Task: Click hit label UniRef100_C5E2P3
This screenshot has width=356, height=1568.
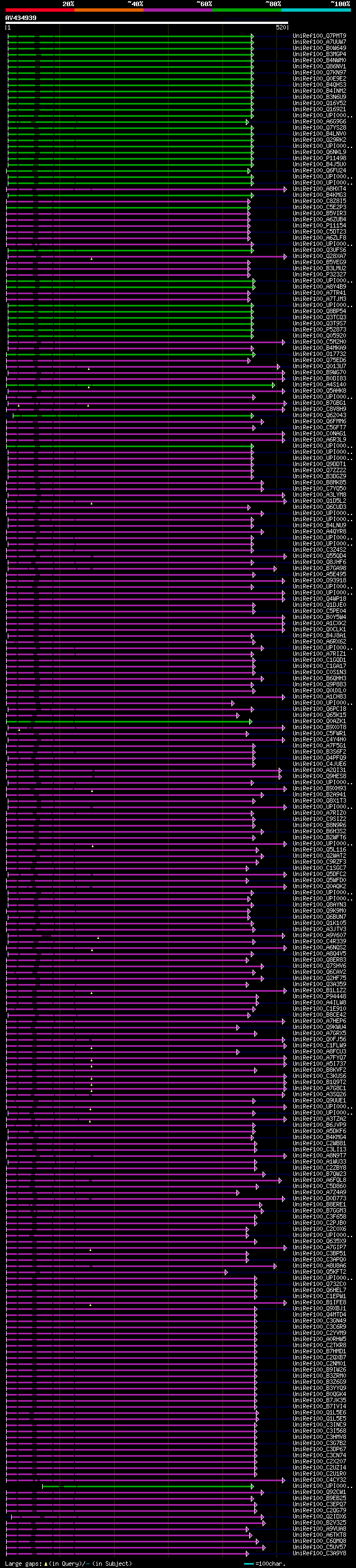Action: click(319, 207)
